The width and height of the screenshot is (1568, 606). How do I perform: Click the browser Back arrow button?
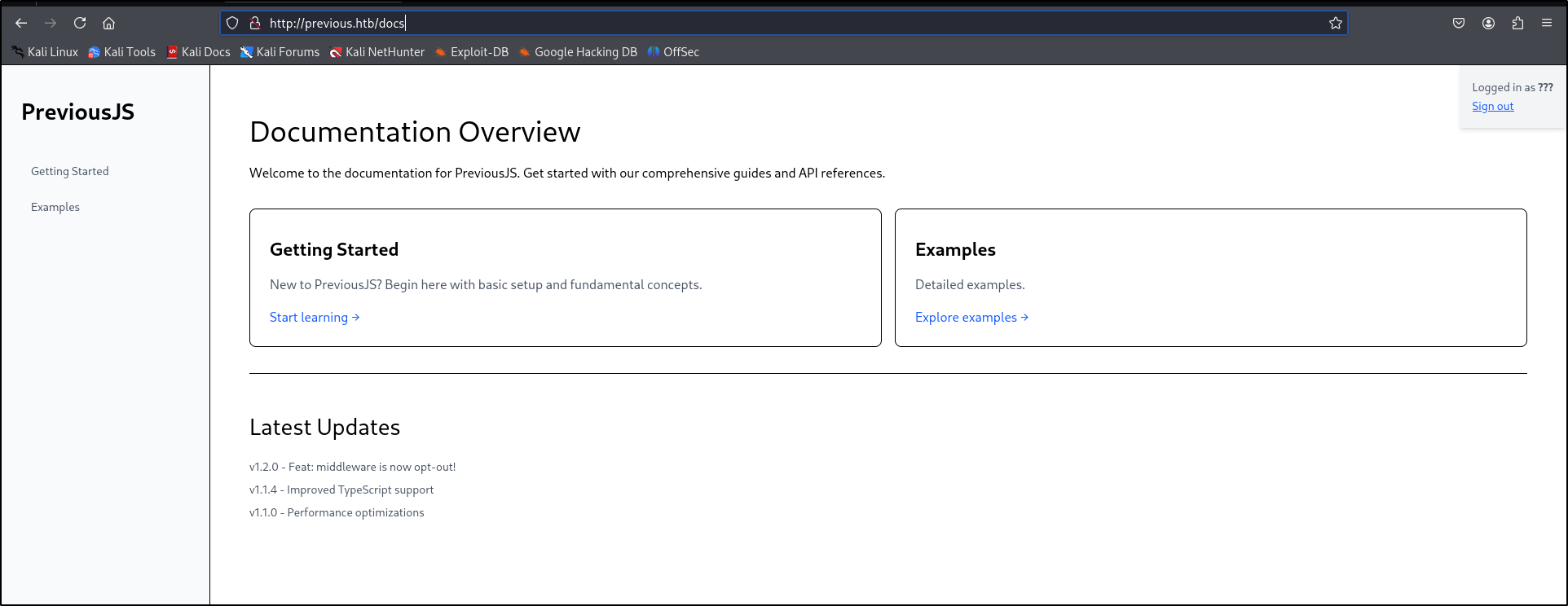pyautogui.click(x=21, y=23)
